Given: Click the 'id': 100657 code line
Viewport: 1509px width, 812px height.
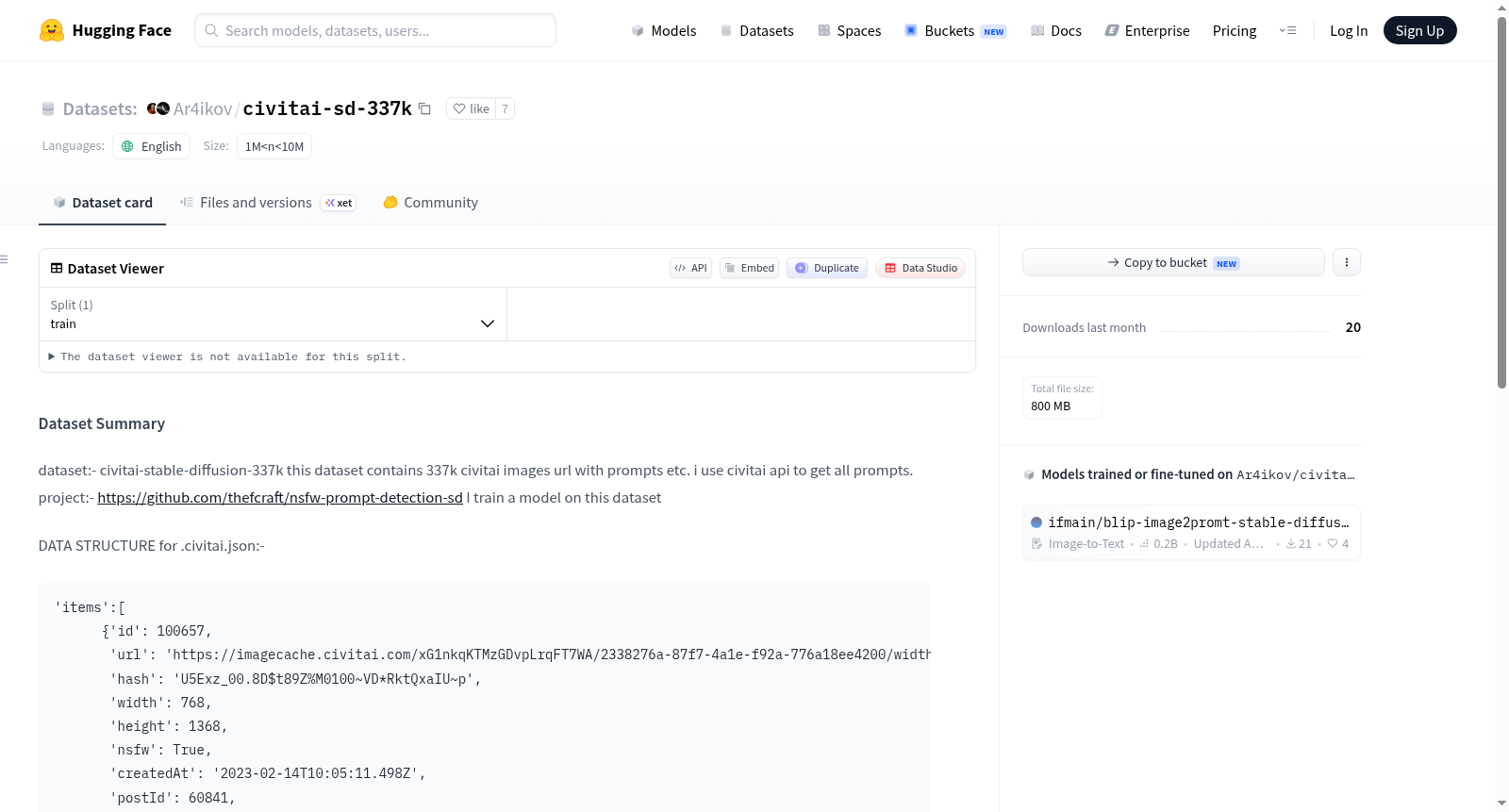Looking at the screenshot, I should [x=157, y=631].
